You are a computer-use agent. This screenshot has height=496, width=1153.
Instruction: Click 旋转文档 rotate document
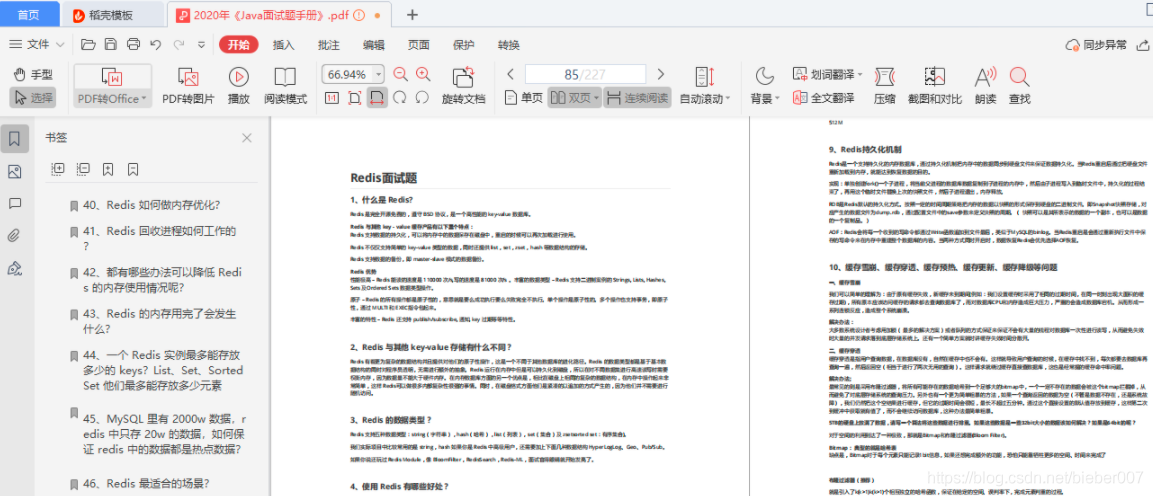463,85
